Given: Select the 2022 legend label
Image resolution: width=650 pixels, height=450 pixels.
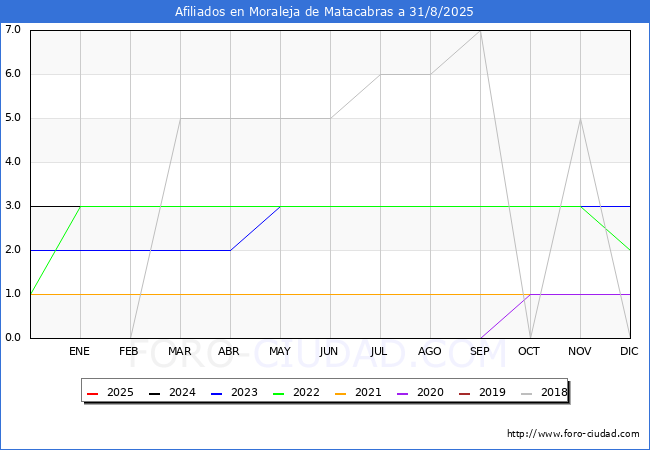Looking at the screenshot, I should pos(306,392).
